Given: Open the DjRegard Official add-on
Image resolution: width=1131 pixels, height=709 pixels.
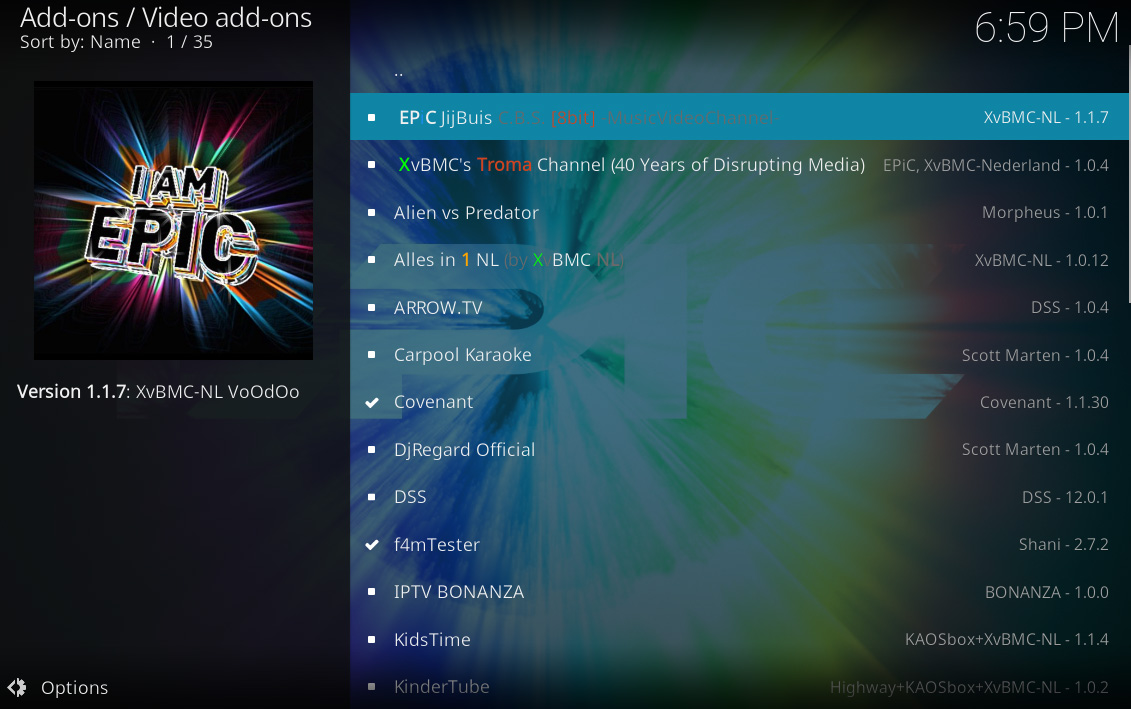Looking at the screenshot, I should coord(739,449).
